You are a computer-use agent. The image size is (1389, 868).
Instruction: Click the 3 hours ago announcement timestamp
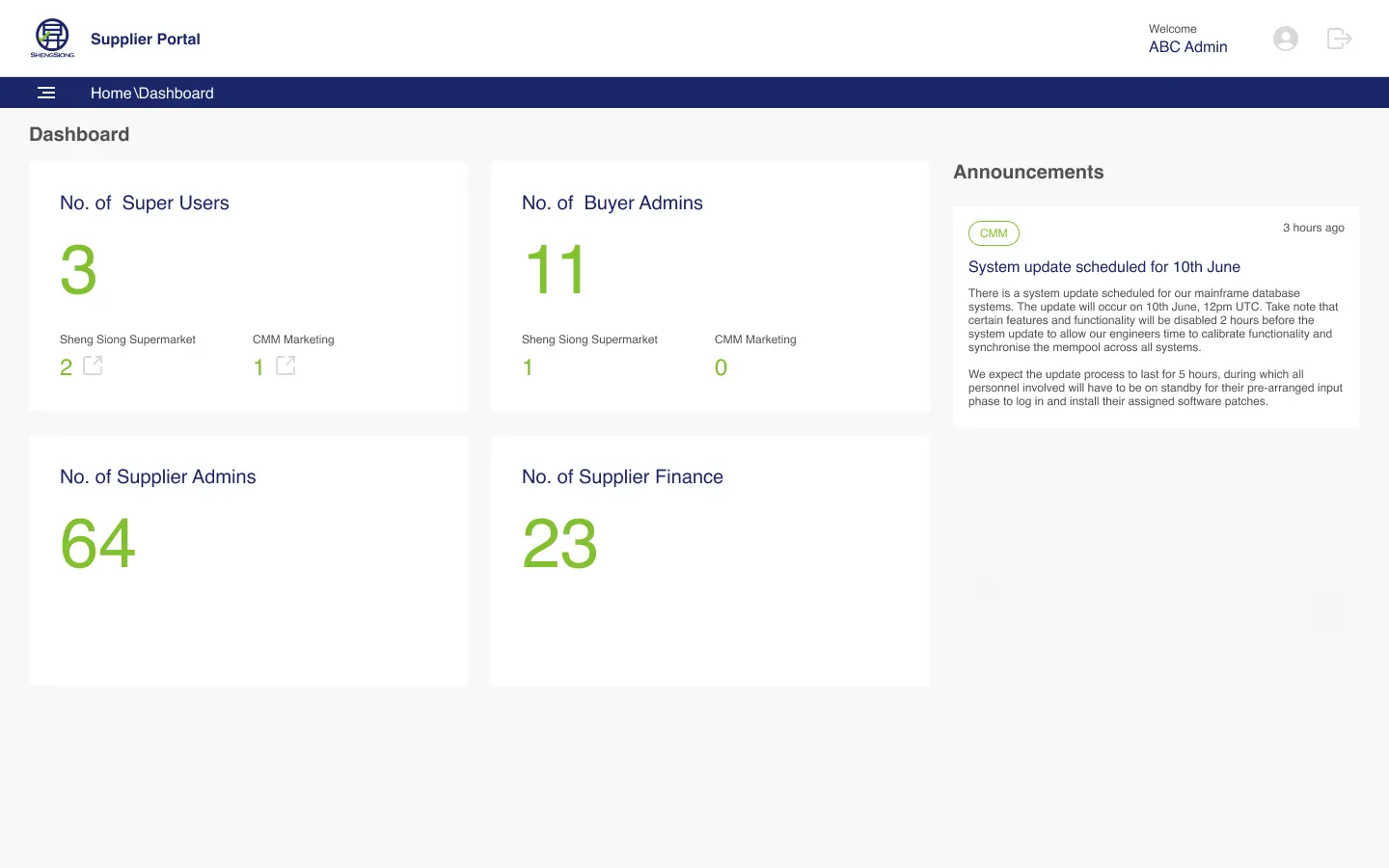point(1314,228)
